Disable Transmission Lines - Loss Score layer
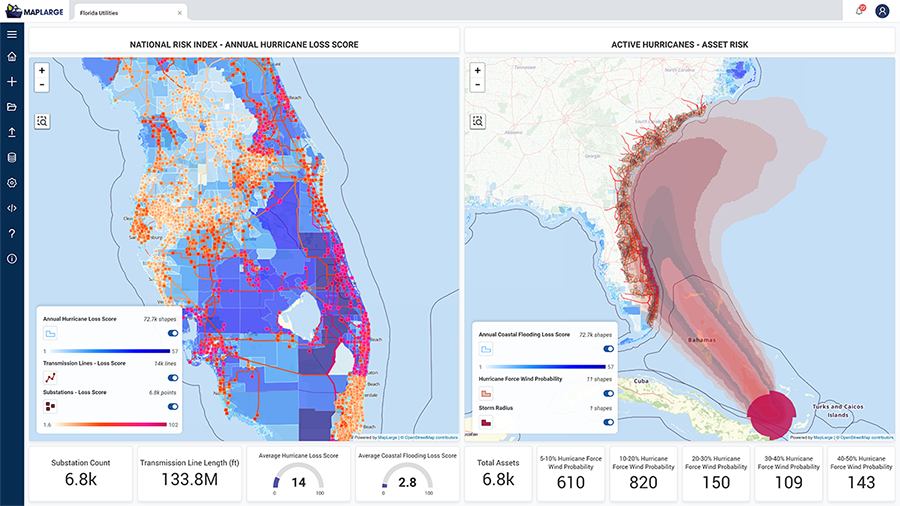Viewport: 900px width, 506px height. point(173,378)
